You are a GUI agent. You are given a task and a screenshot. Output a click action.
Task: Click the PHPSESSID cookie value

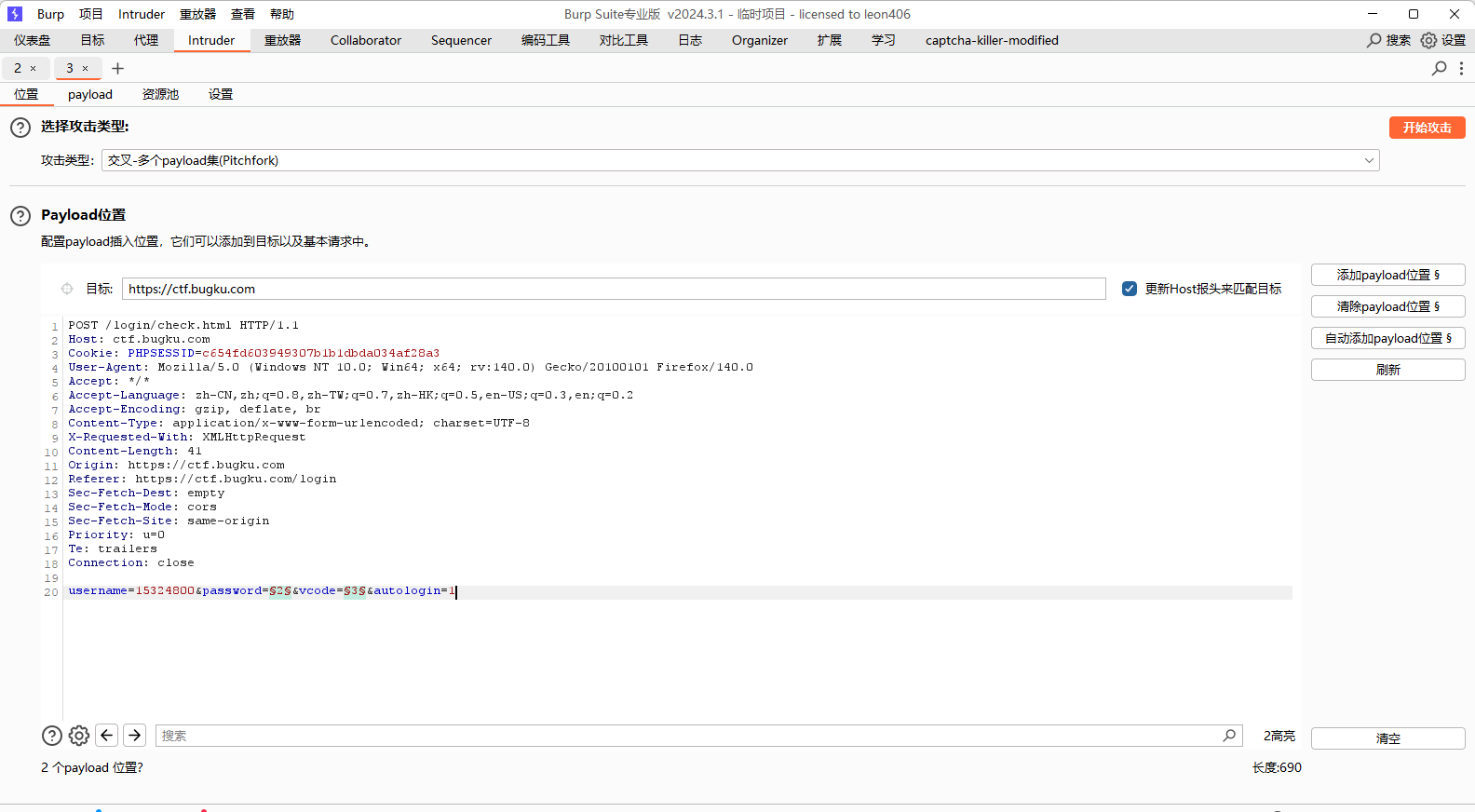320,354
